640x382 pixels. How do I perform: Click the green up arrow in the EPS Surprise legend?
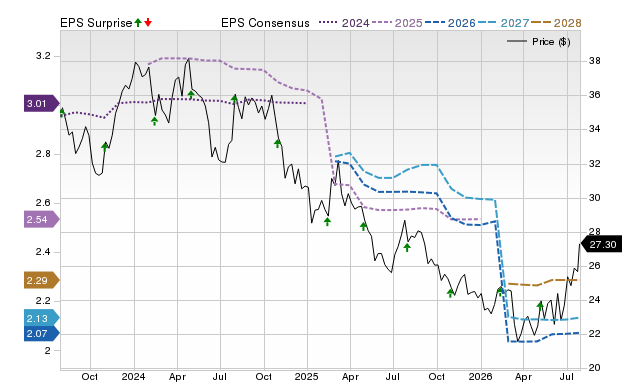138,23
